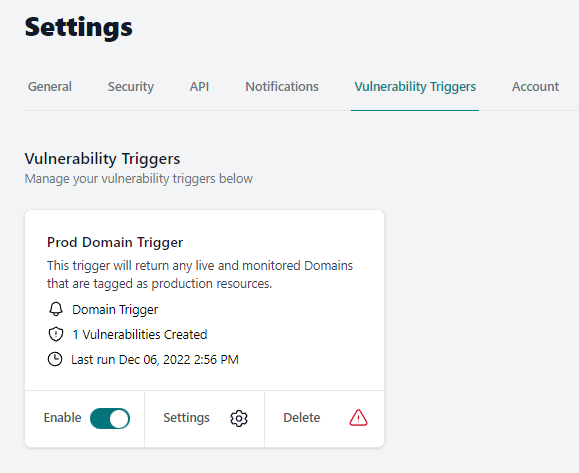The height and width of the screenshot is (473, 579).
Task: Click the Enable label on the trigger card
Action: [62, 418]
